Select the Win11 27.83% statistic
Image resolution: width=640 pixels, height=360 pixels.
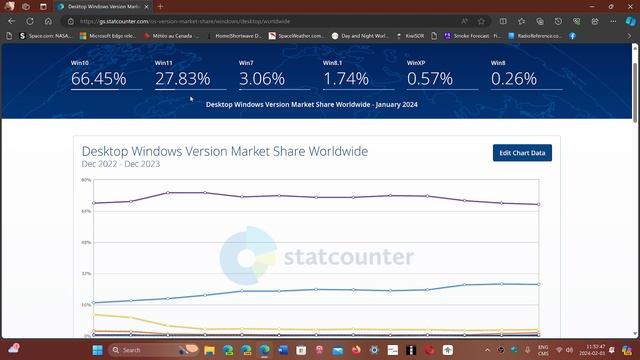(190, 75)
